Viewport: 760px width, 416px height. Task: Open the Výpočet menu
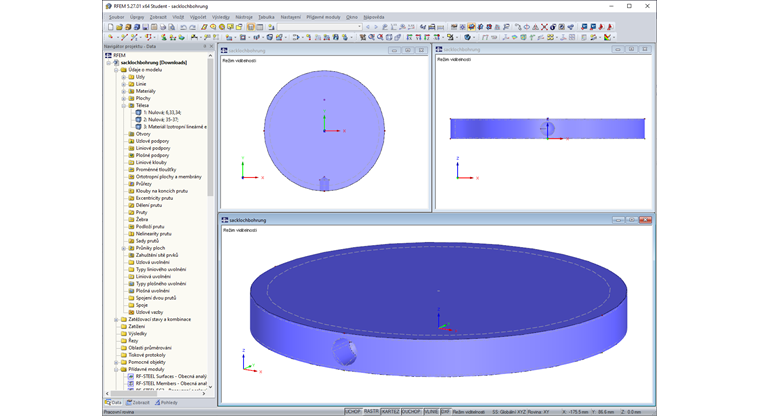pos(198,17)
